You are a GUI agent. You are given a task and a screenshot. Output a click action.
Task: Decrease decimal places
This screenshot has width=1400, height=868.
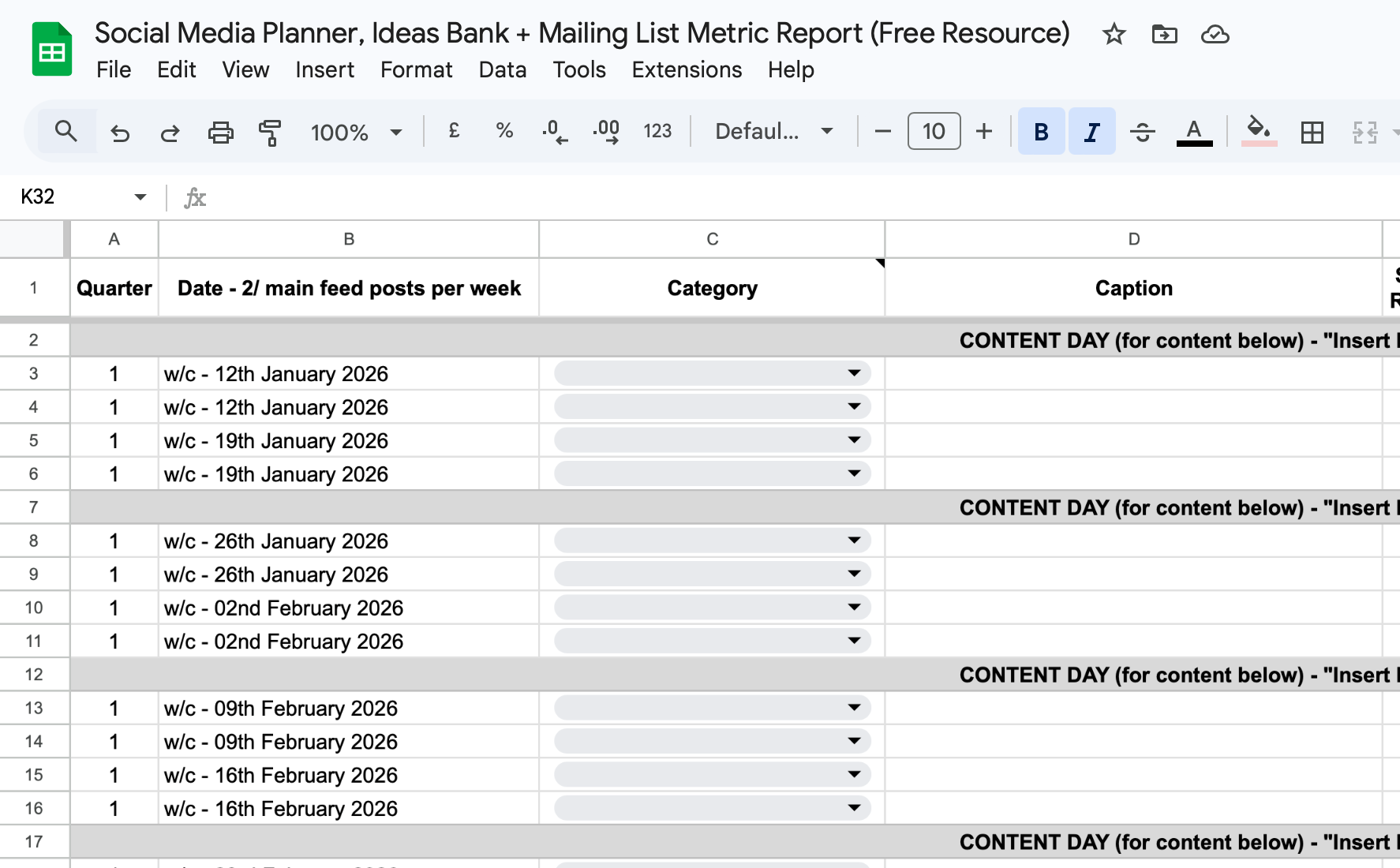point(554,131)
